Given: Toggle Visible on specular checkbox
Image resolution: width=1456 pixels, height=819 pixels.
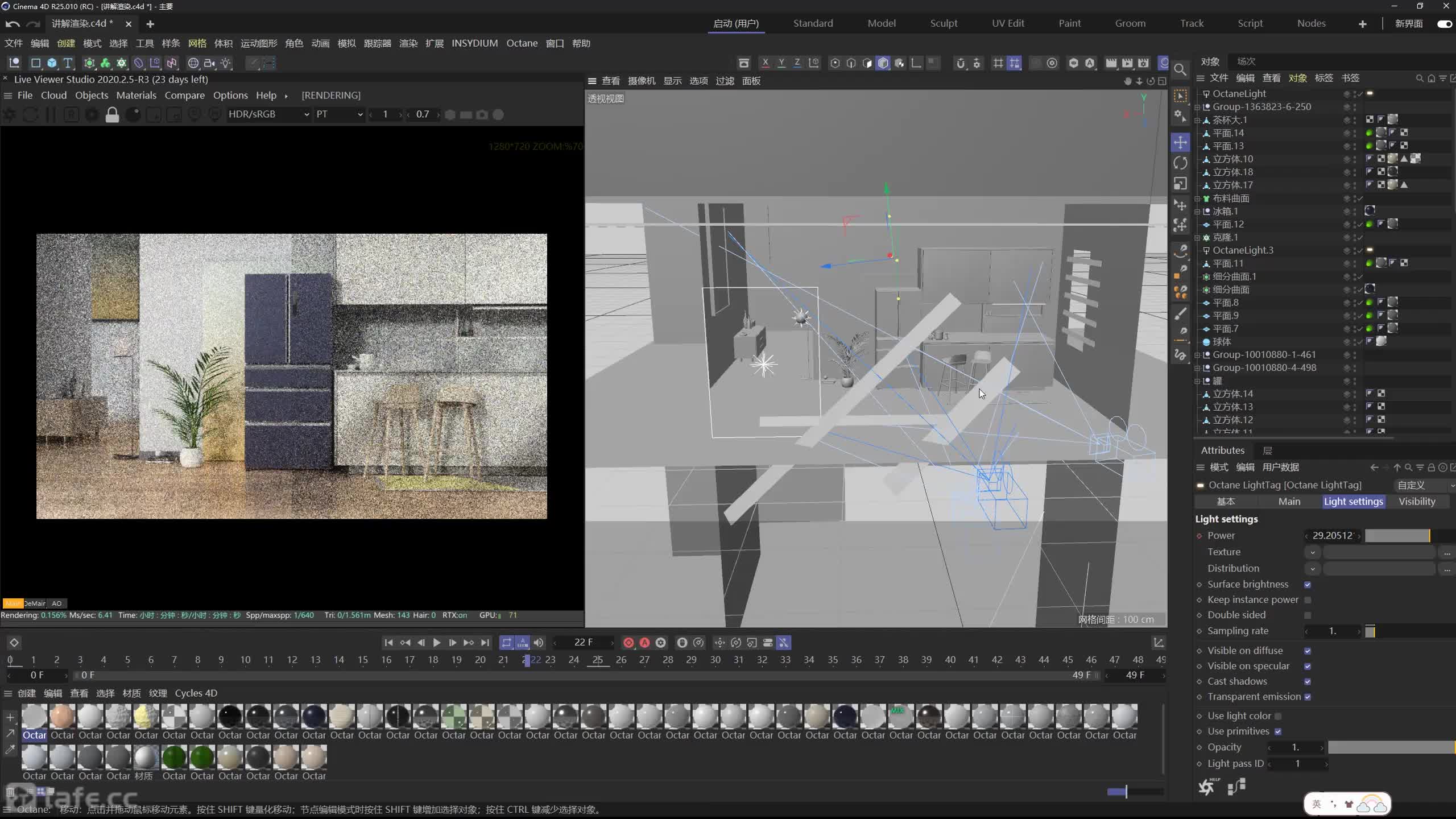Looking at the screenshot, I should pos(1308,666).
